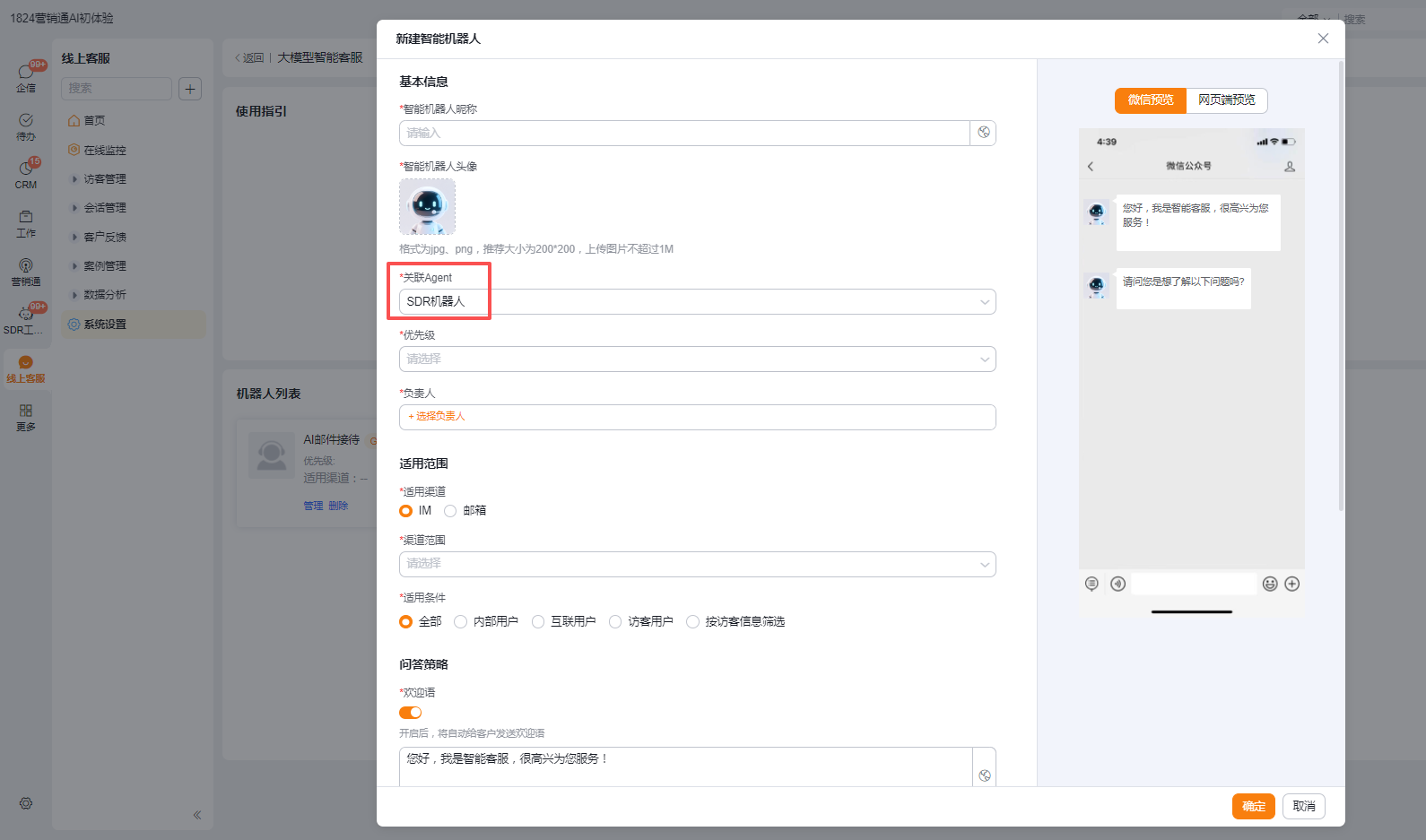Screen dimensions: 1426x840
Task: Click voice icon in phone preview bar
Action: (1117, 585)
